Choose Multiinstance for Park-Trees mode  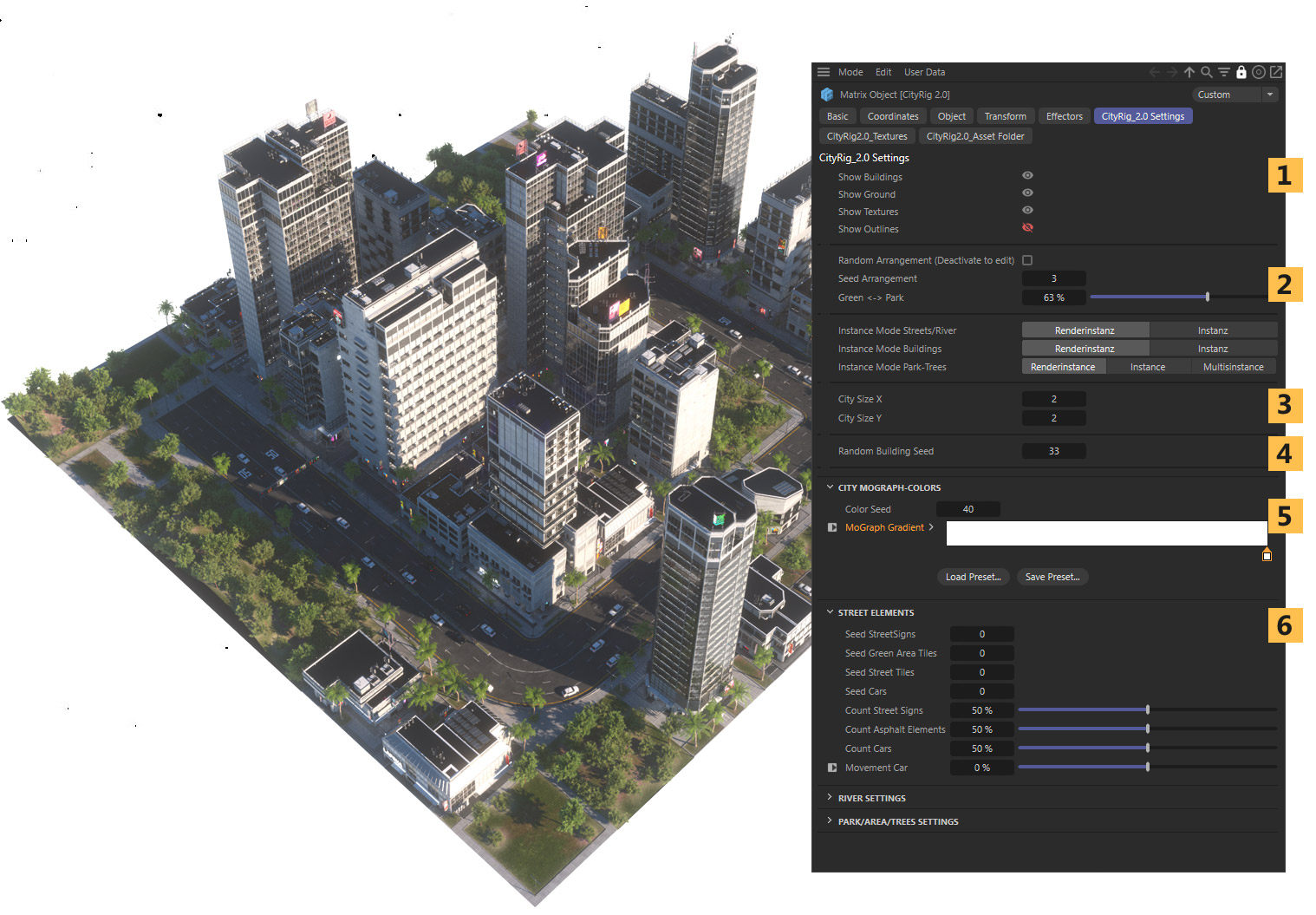1233,367
